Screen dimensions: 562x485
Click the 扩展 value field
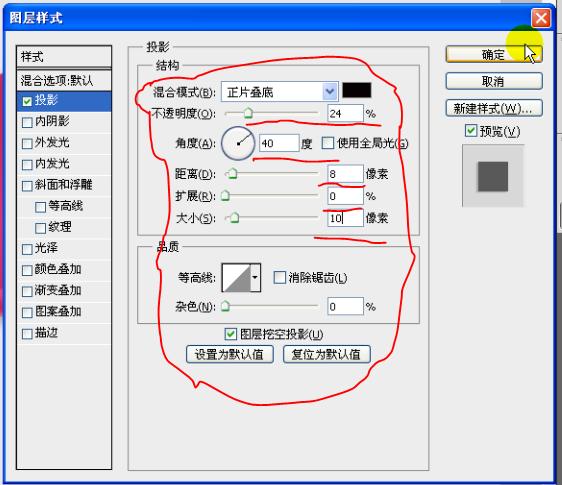346,196
